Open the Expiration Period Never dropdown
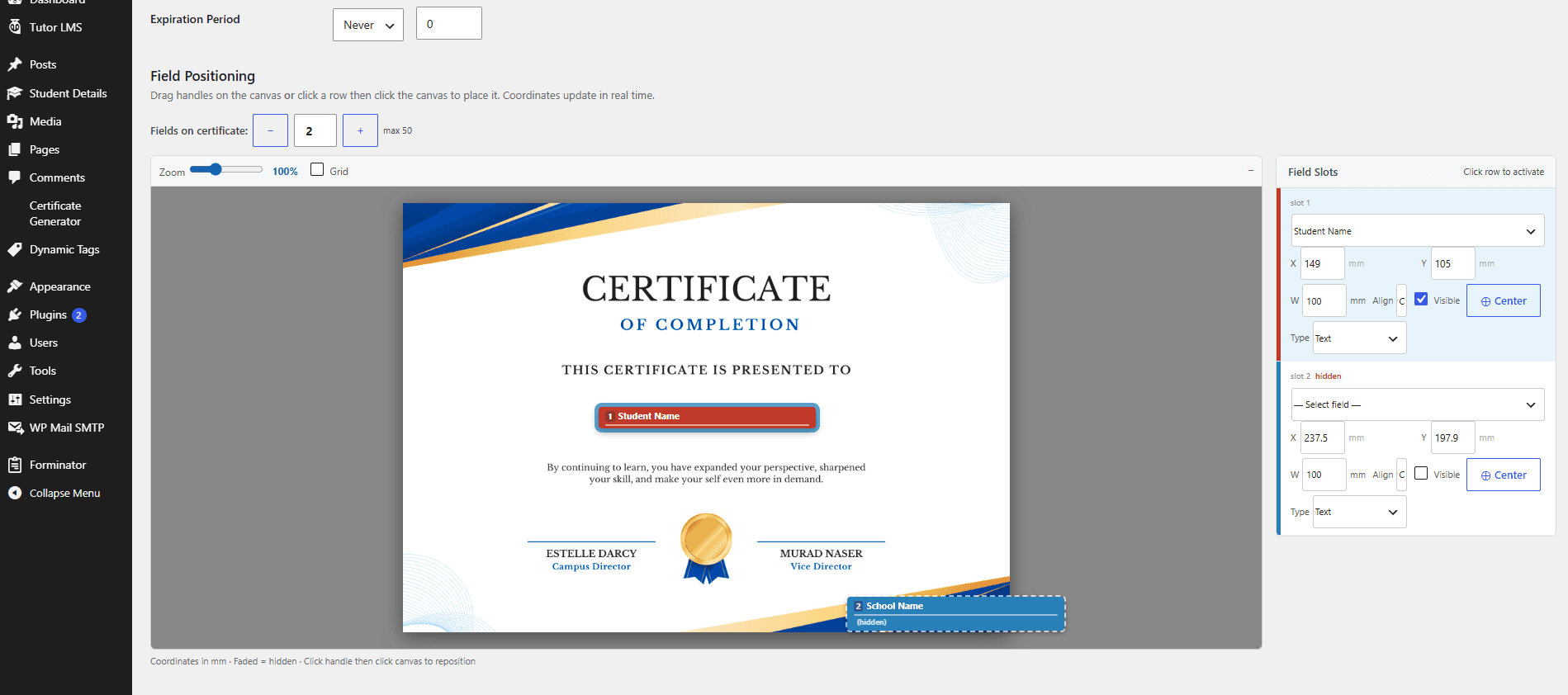The height and width of the screenshot is (695, 1568). point(368,25)
